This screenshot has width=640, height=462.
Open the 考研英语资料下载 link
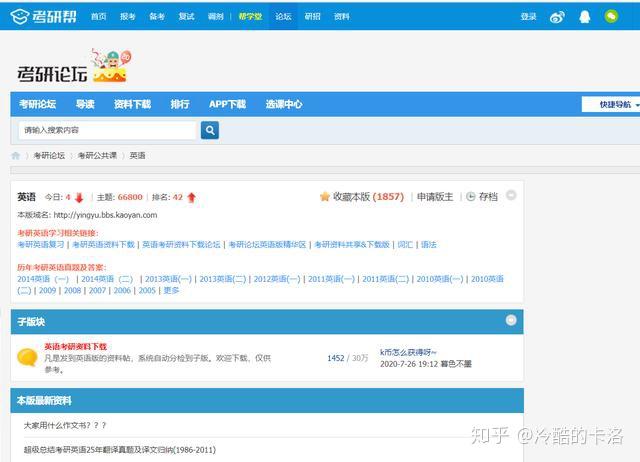[103, 244]
